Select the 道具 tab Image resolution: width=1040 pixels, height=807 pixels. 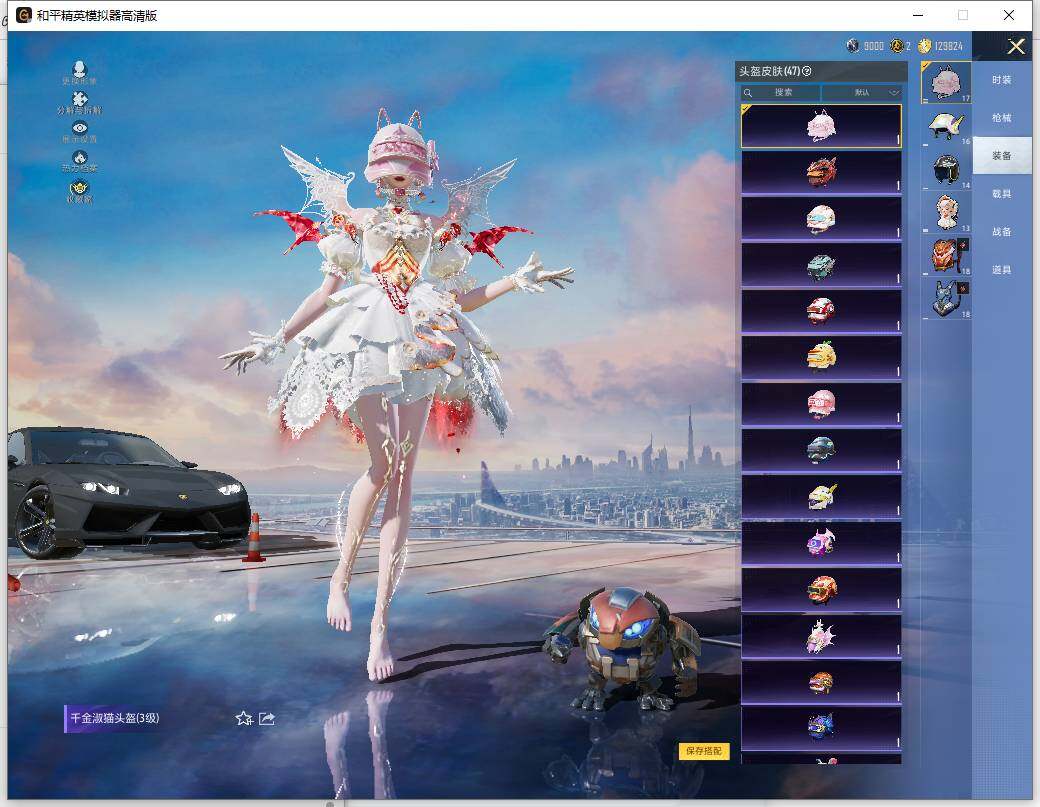pos(1001,270)
